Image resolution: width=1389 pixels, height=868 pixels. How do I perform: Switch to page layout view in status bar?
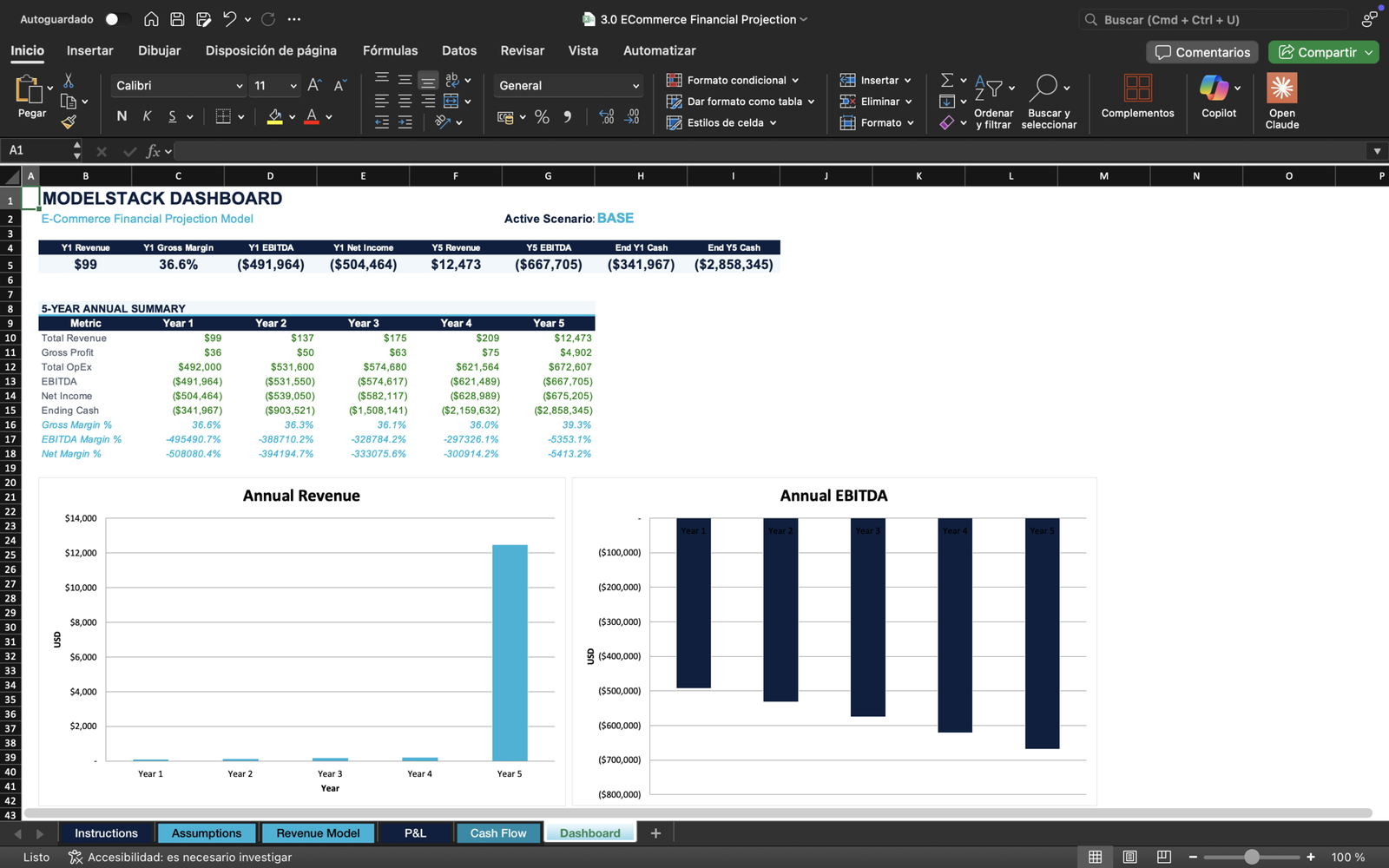(x=1129, y=857)
